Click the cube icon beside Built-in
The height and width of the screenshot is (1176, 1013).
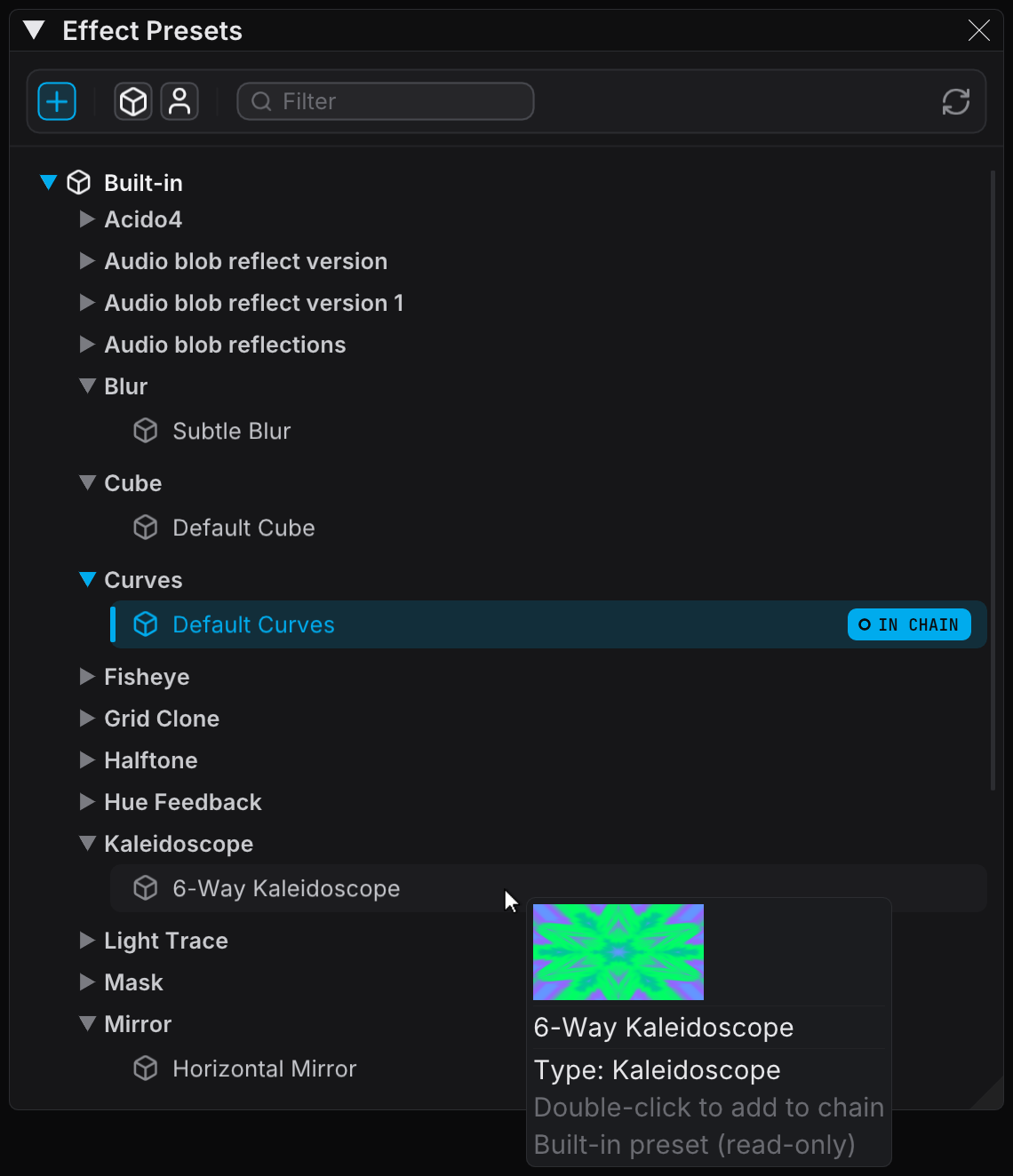click(79, 182)
